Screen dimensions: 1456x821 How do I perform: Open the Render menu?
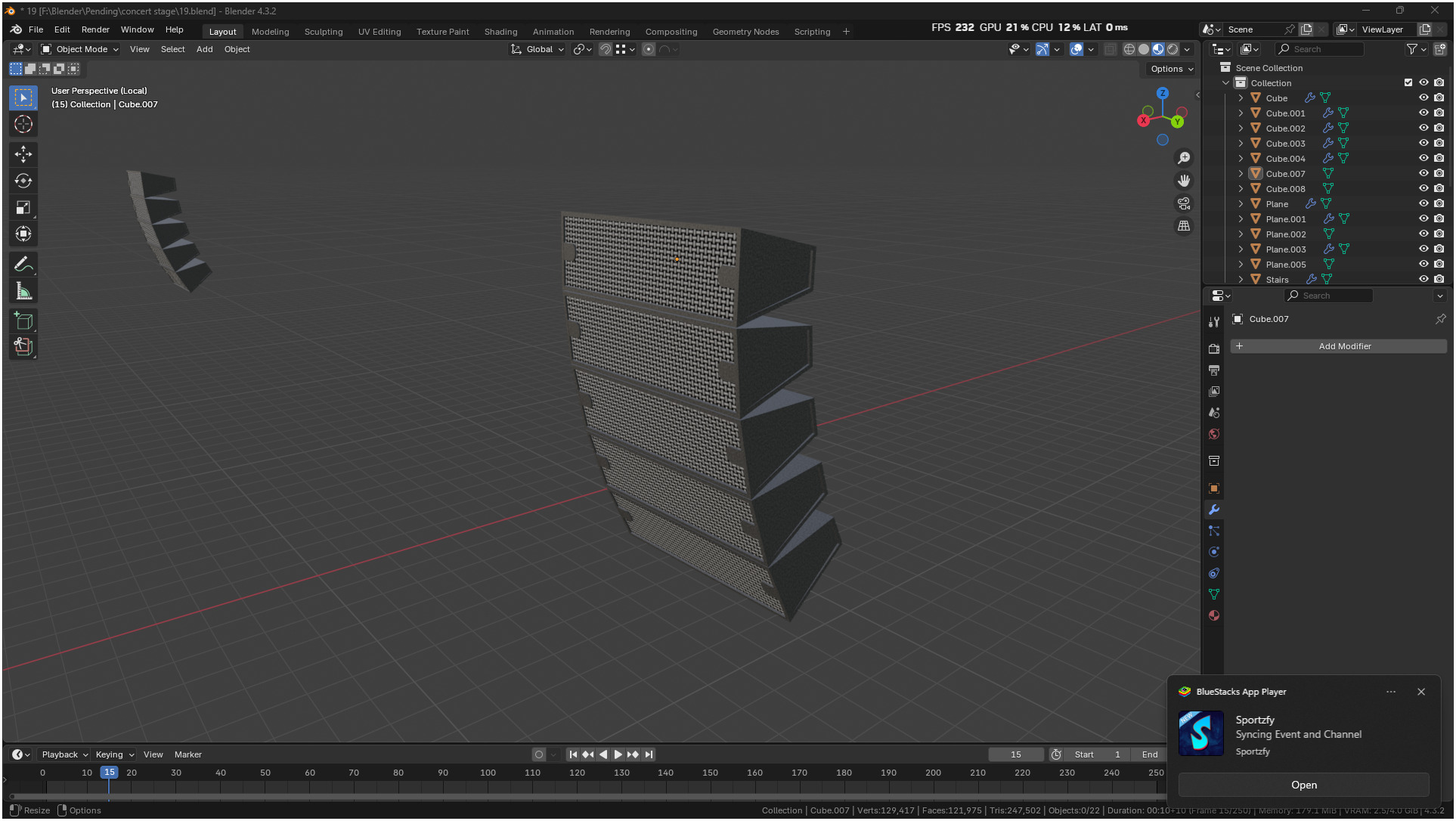[x=95, y=29]
